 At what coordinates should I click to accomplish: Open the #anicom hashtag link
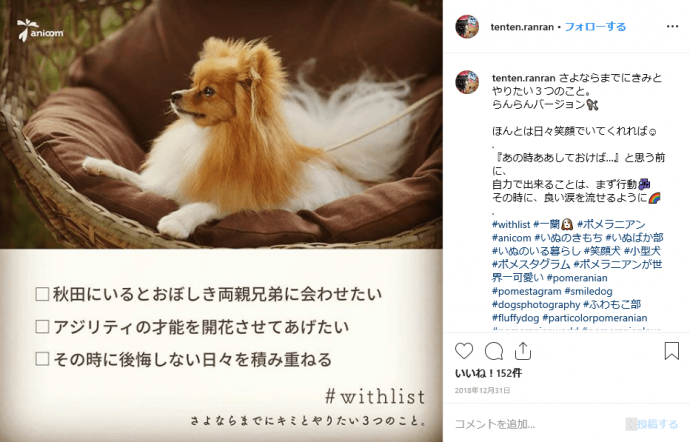click(x=511, y=238)
